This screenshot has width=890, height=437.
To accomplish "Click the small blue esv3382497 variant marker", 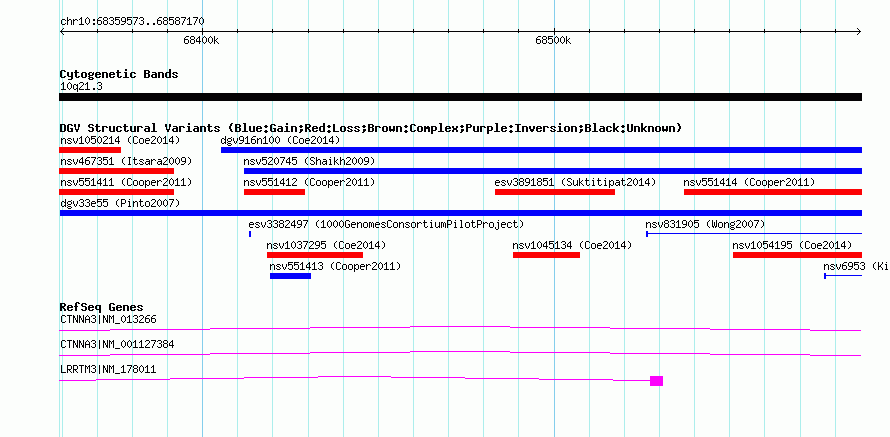I will [250, 234].
